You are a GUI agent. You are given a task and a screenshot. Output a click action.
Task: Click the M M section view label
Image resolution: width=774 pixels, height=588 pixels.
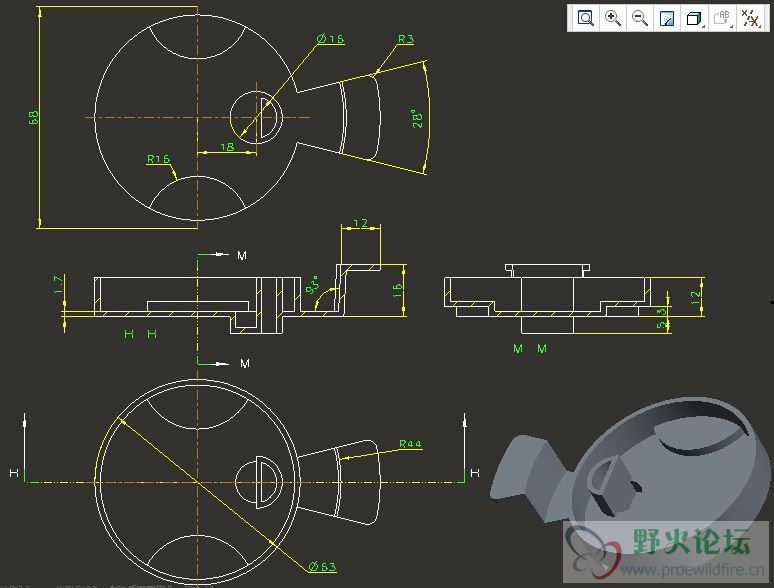(530, 349)
